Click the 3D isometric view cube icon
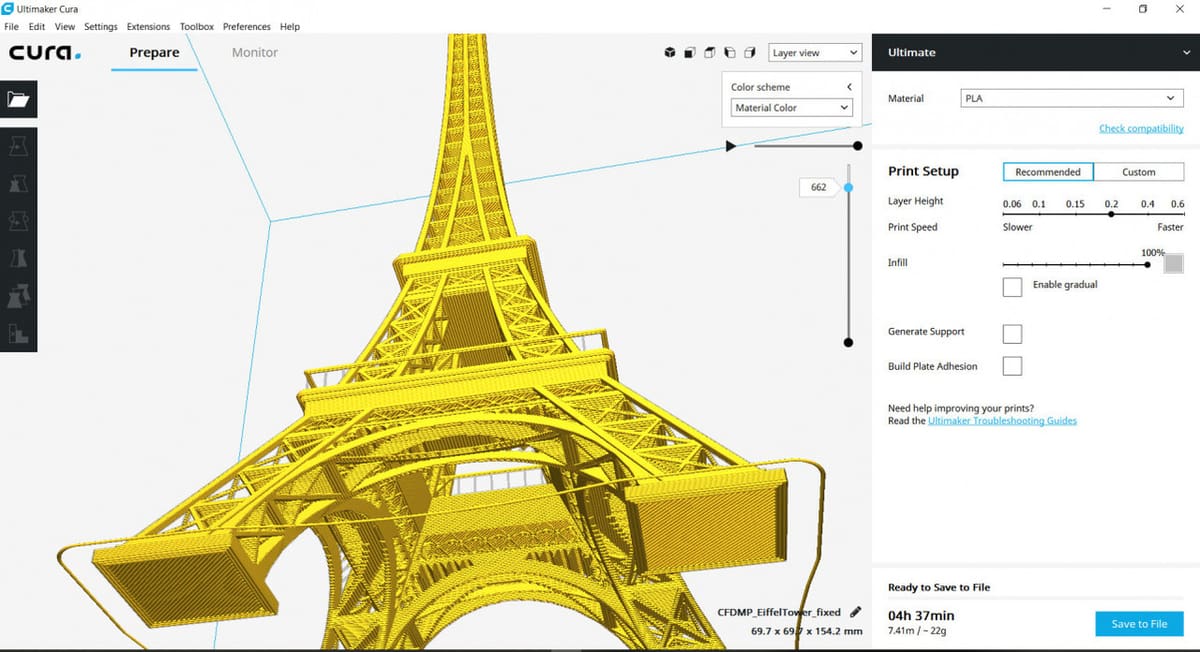Viewport: 1200px width, 652px height. (x=670, y=53)
